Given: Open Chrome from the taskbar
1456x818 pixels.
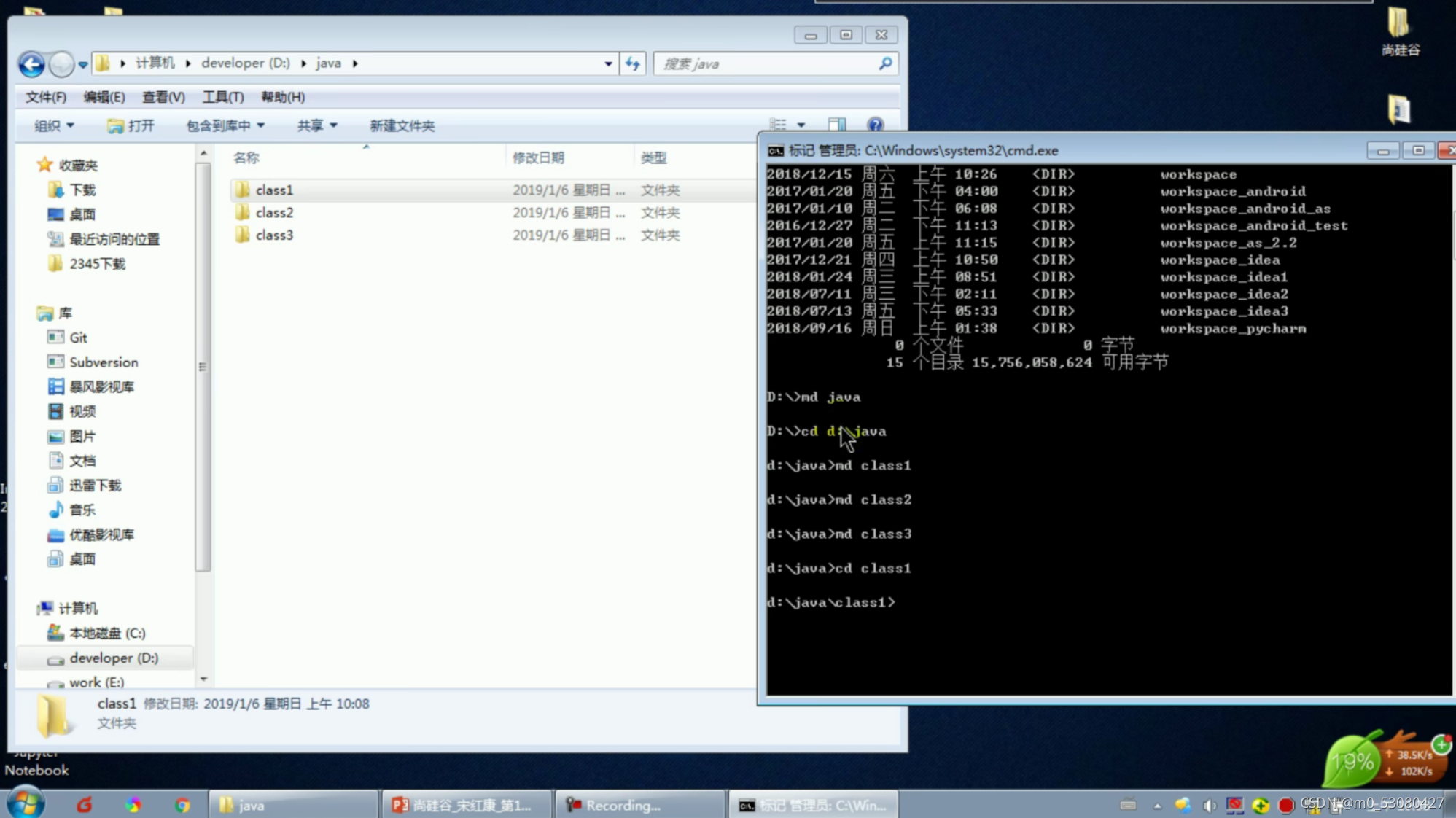Looking at the screenshot, I should (182, 805).
